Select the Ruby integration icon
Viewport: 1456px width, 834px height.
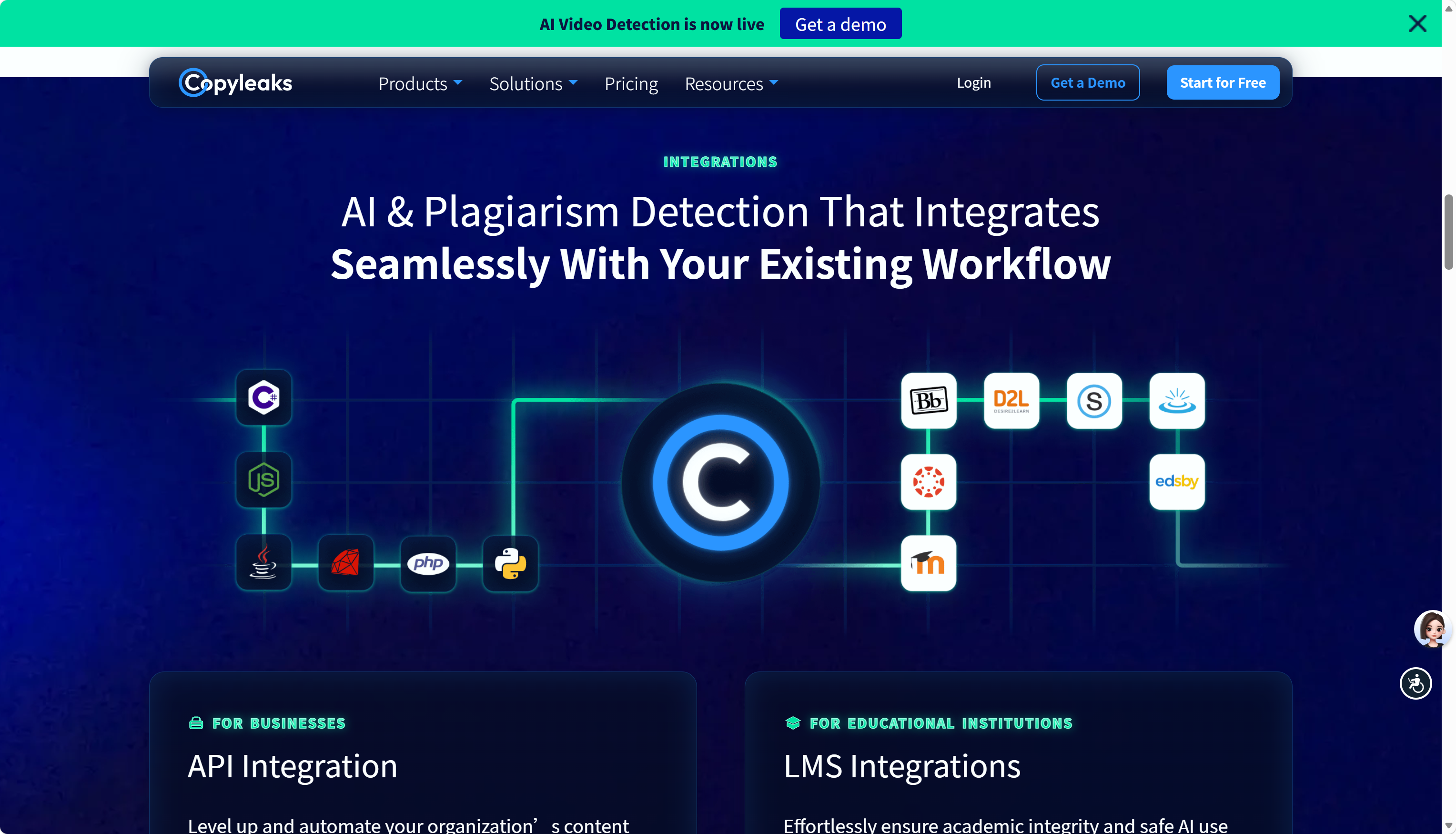tap(346, 562)
